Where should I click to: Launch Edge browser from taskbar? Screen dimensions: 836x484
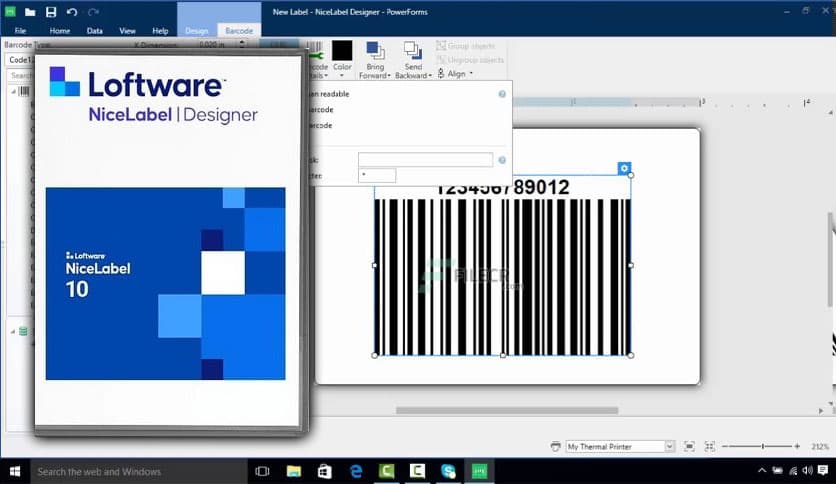[356, 471]
